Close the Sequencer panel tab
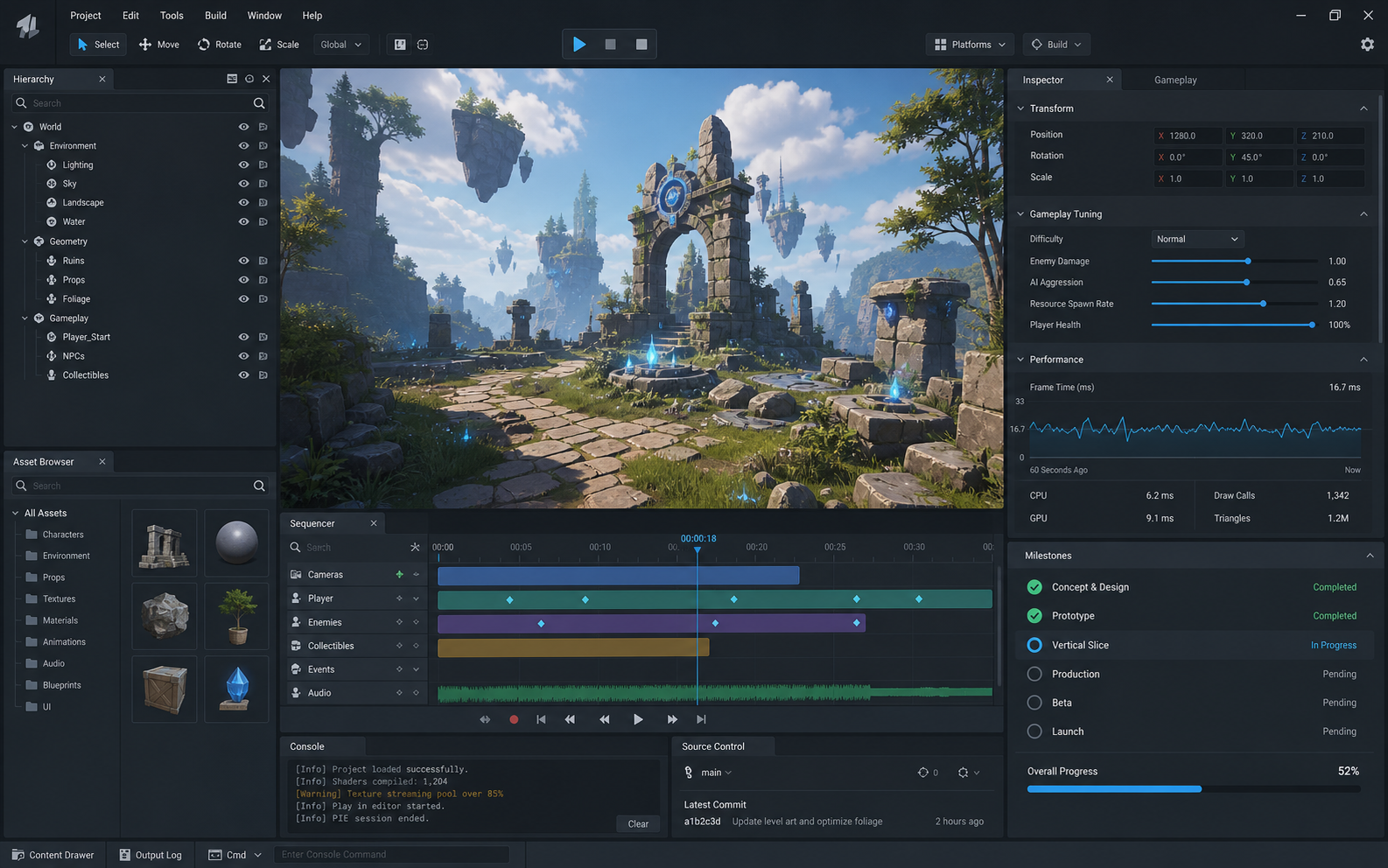 coord(374,523)
